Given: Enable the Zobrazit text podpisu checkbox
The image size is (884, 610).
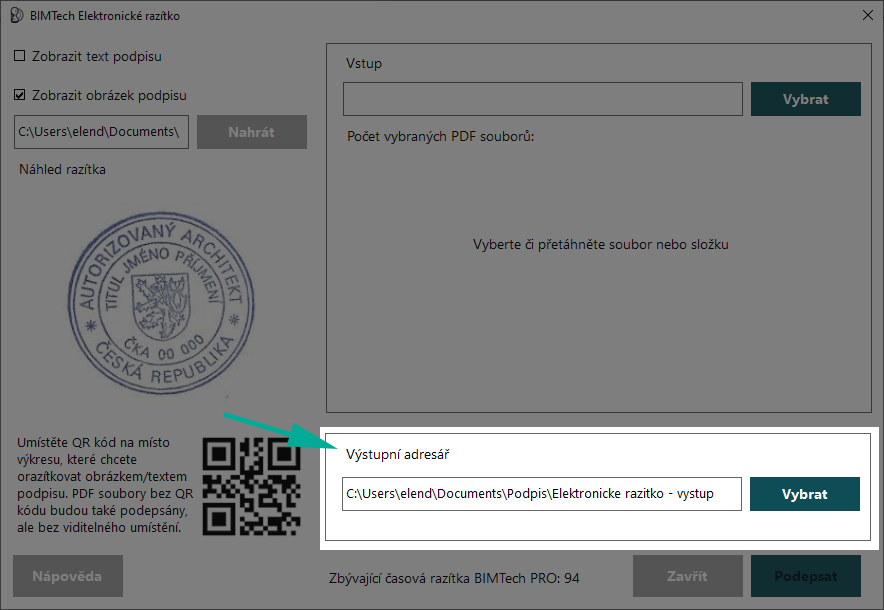Looking at the screenshot, I should 20,57.
